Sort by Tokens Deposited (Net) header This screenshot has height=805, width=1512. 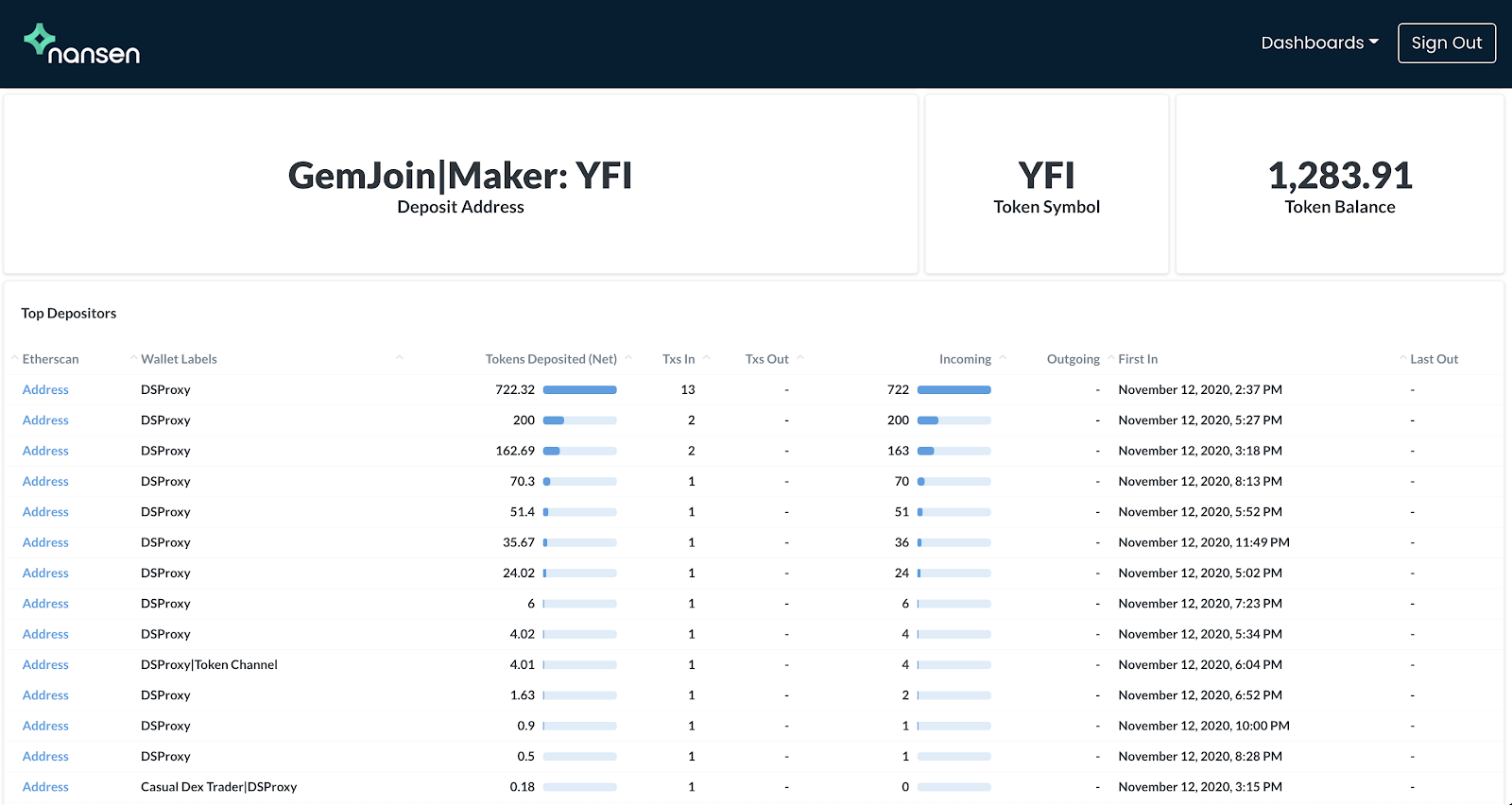(x=551, y=359)
